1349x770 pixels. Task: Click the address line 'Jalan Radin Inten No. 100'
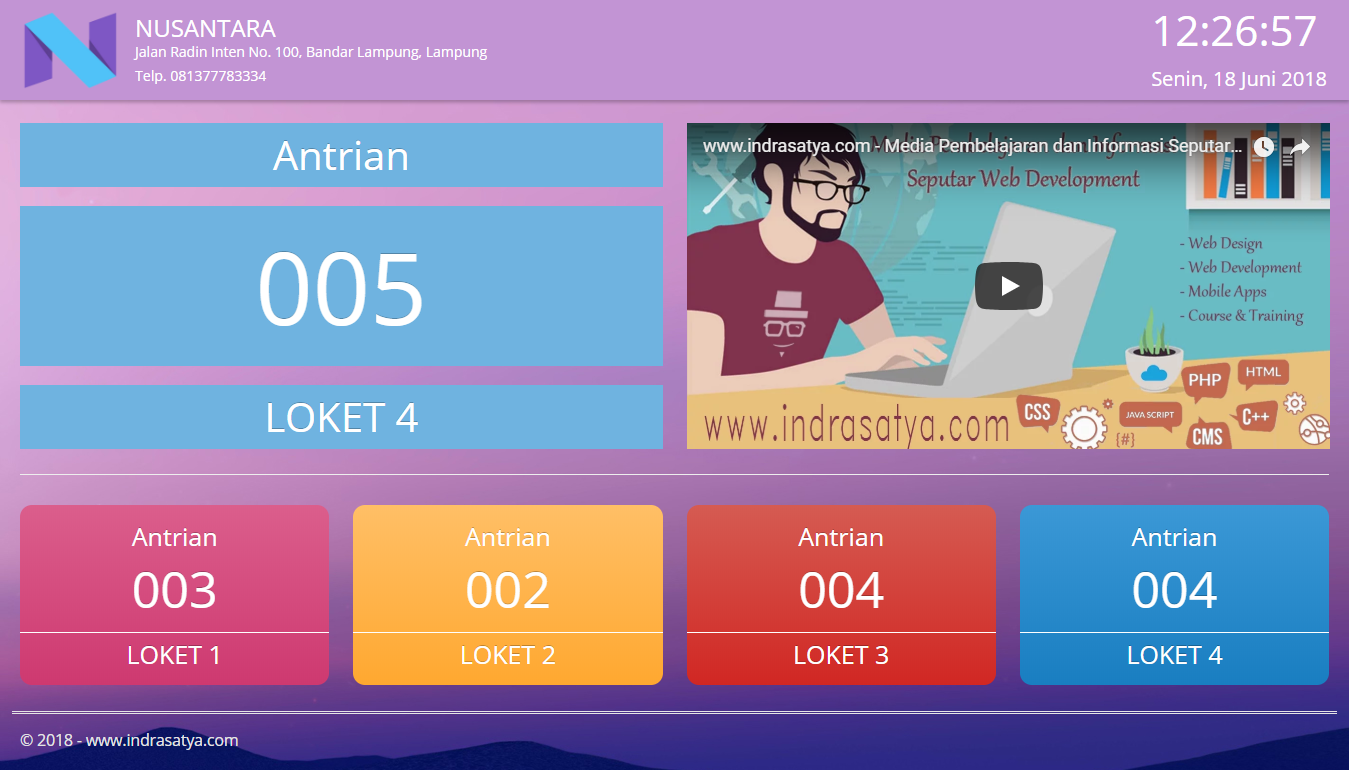[311, 52]
